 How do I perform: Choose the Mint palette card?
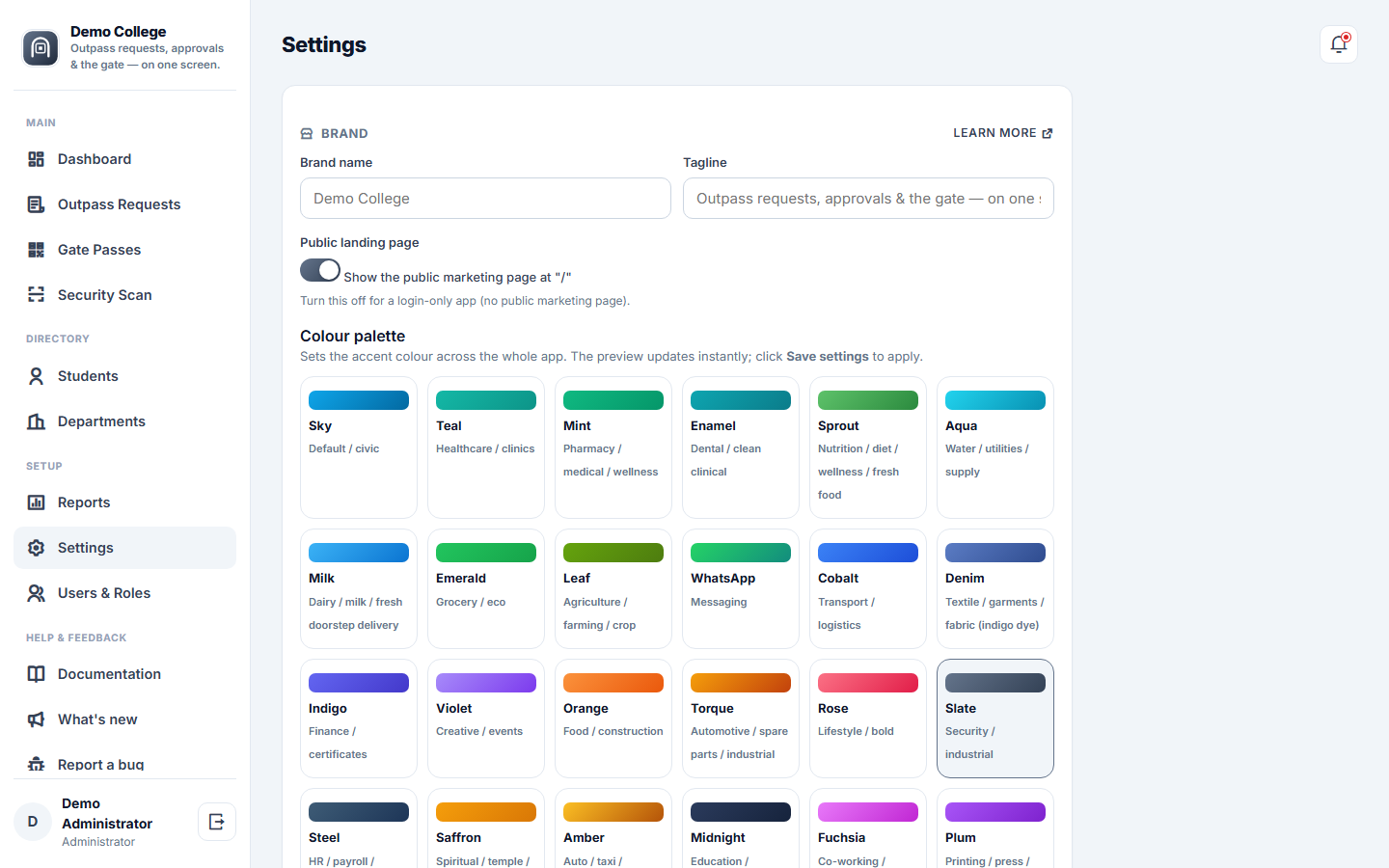(x=613, y=448)
